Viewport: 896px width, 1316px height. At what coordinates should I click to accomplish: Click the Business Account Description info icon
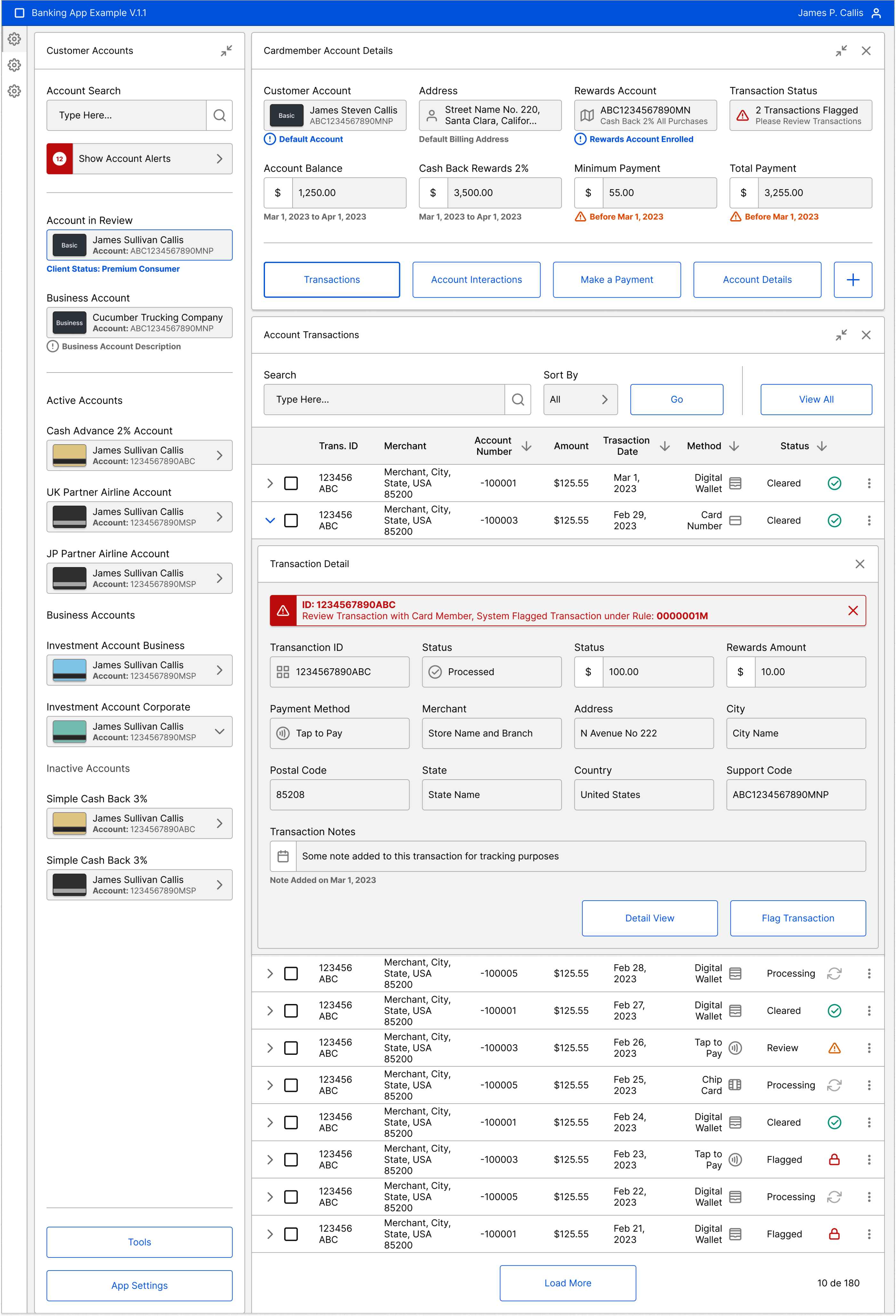[53, 347]
